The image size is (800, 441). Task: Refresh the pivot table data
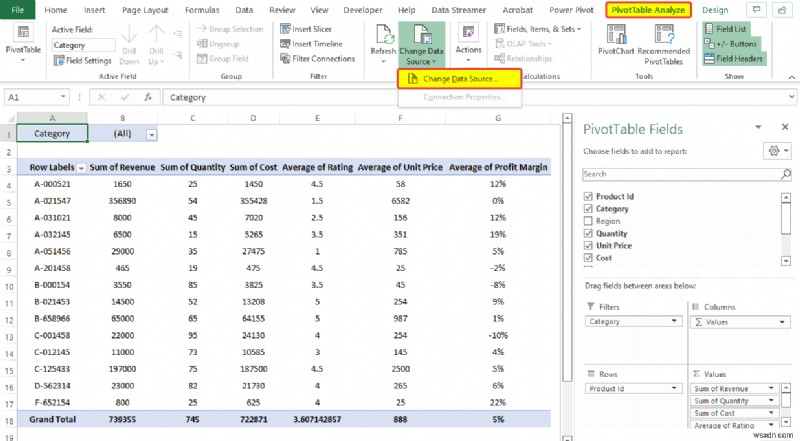(x=383, y=44)
